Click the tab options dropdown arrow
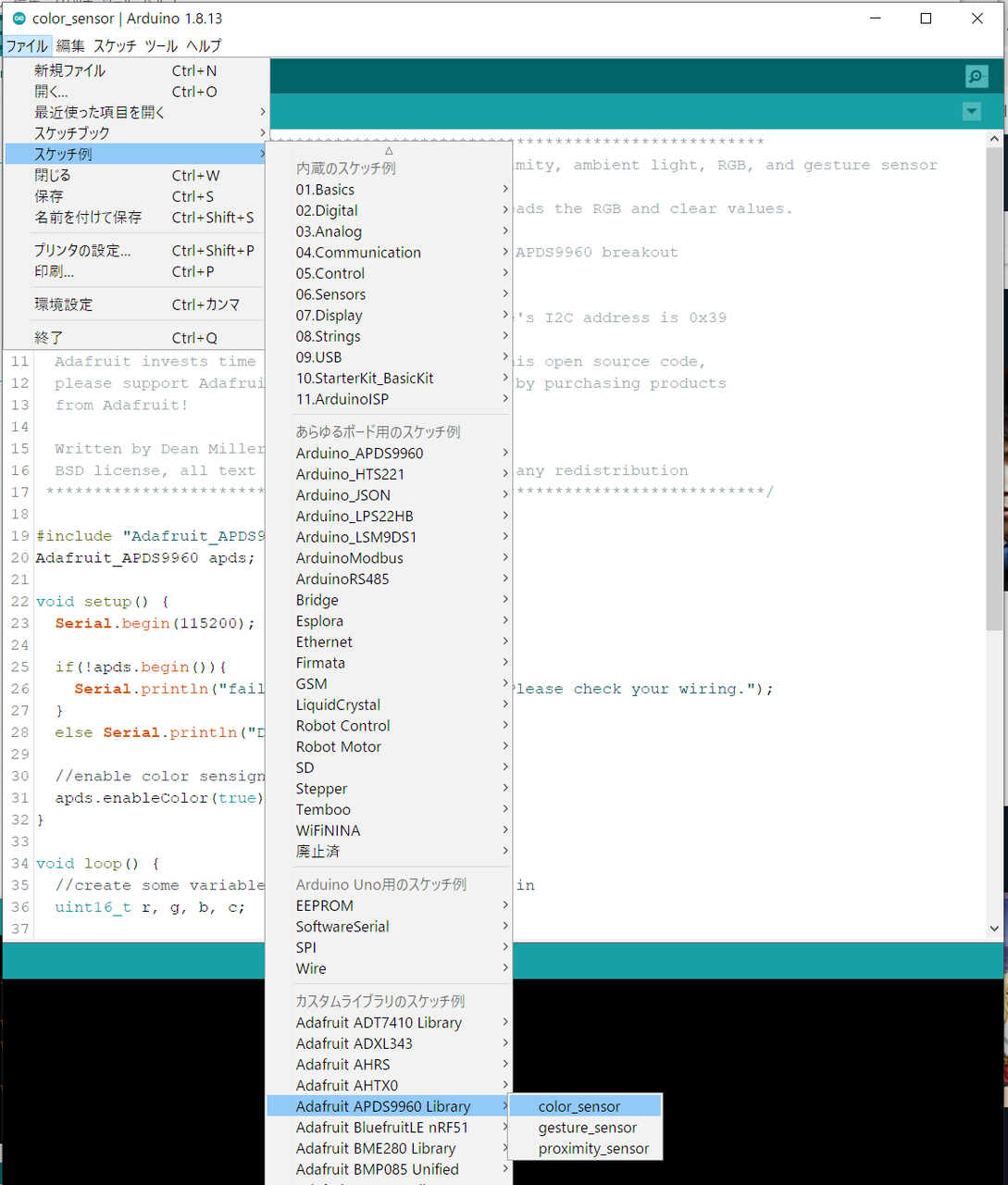Screen dimensions: 1008x1185 pyautogui.click(x=971, y=112)
